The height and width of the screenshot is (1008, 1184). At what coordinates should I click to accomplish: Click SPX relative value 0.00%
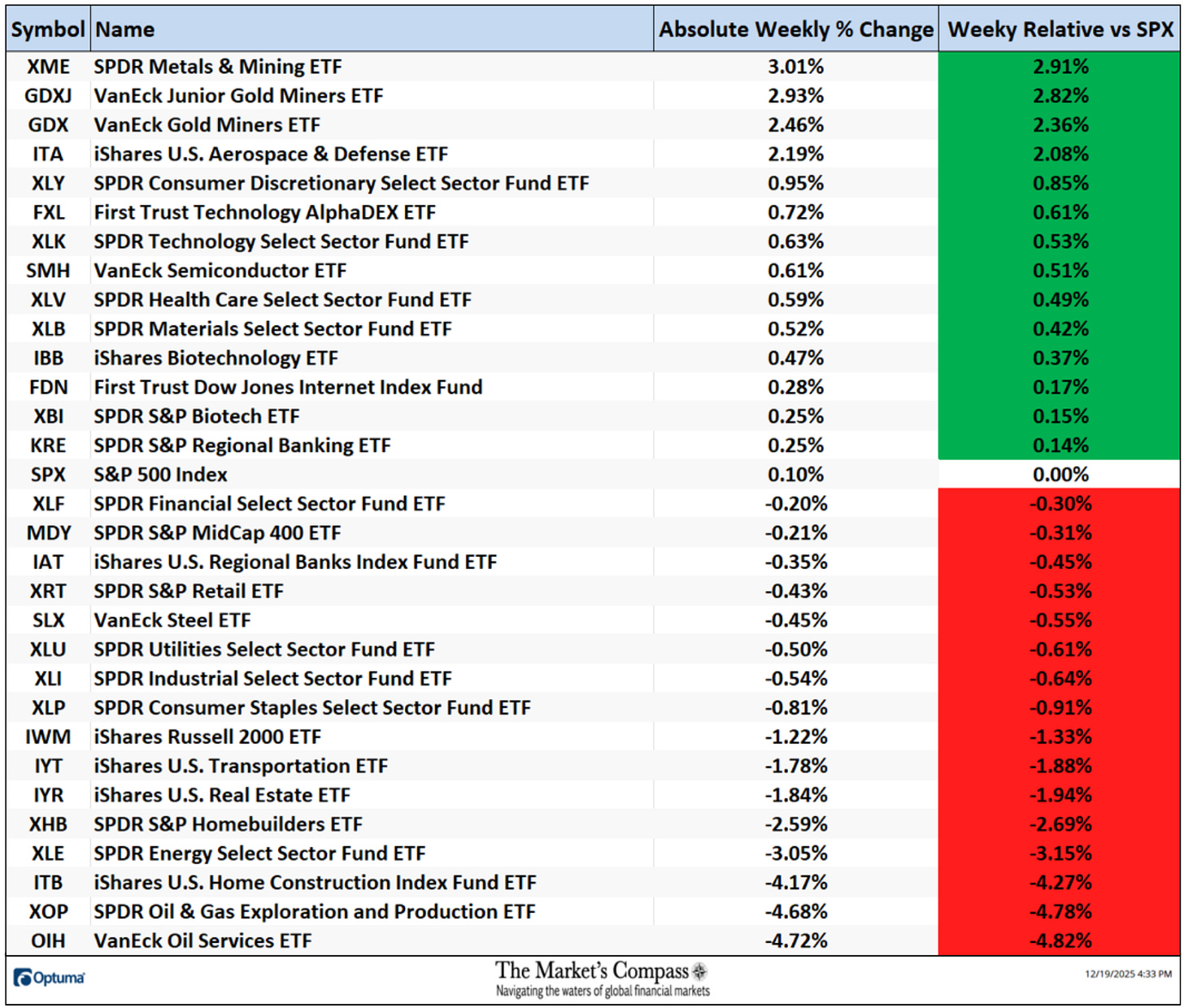(x=1060, y=475)
